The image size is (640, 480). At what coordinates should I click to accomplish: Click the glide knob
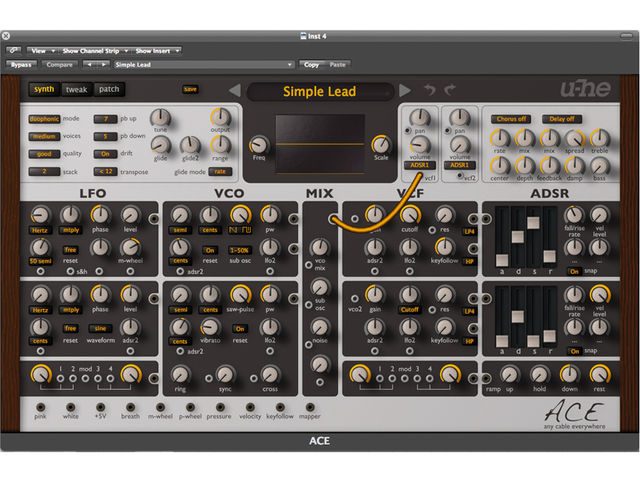point(160,145)
